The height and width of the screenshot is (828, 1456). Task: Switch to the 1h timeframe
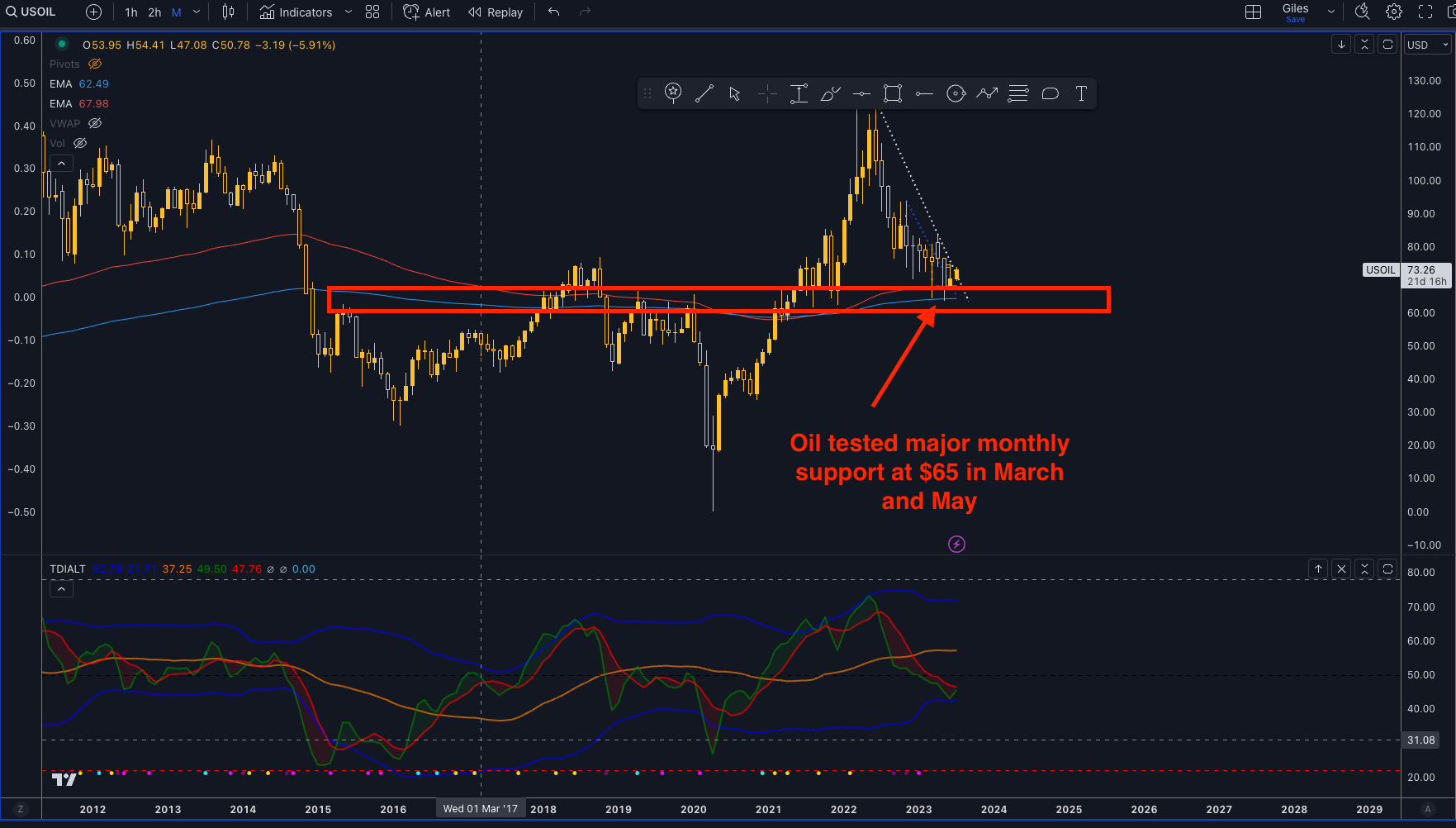[131, 12]
